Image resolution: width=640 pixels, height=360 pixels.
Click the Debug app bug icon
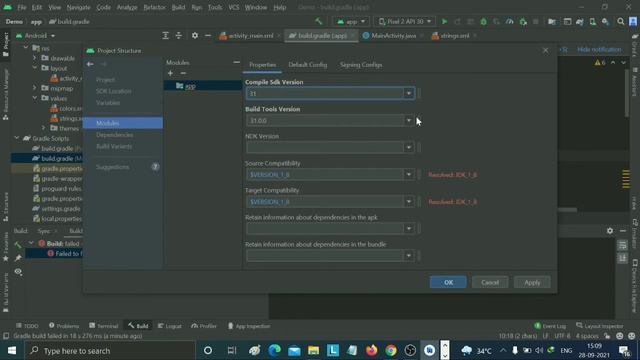(x=483, y=22)
